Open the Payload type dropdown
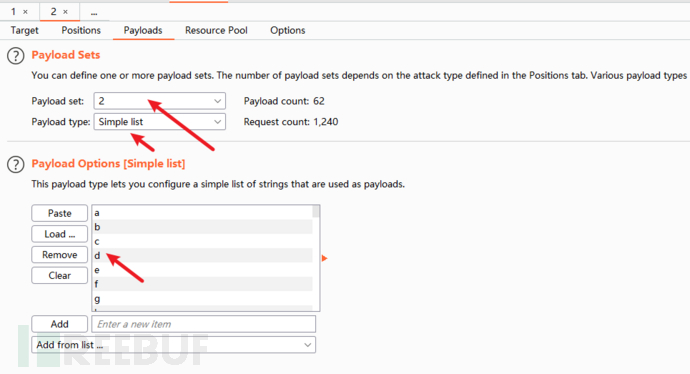690x374 pixels. tap(160, 122)
